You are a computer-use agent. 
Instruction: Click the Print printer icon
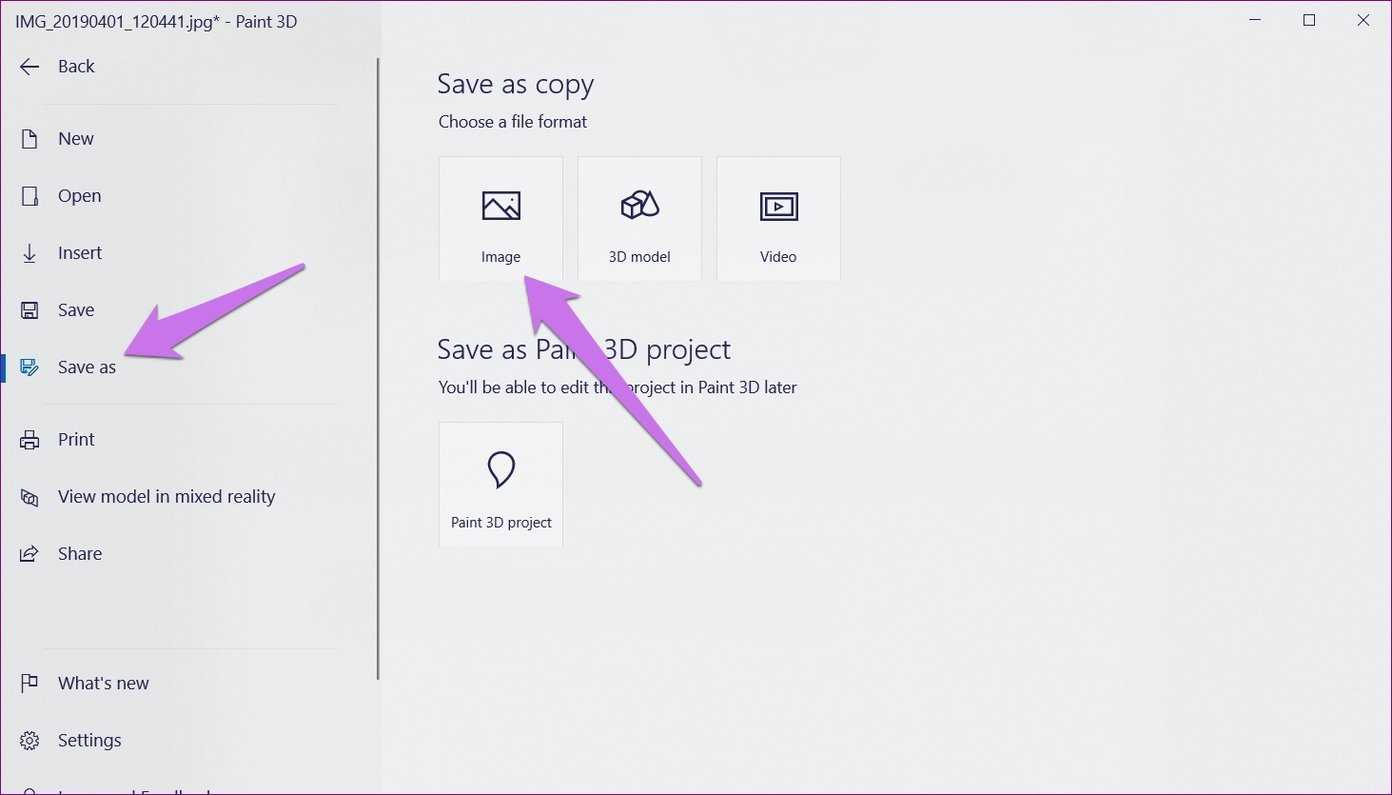coord(30,439)
